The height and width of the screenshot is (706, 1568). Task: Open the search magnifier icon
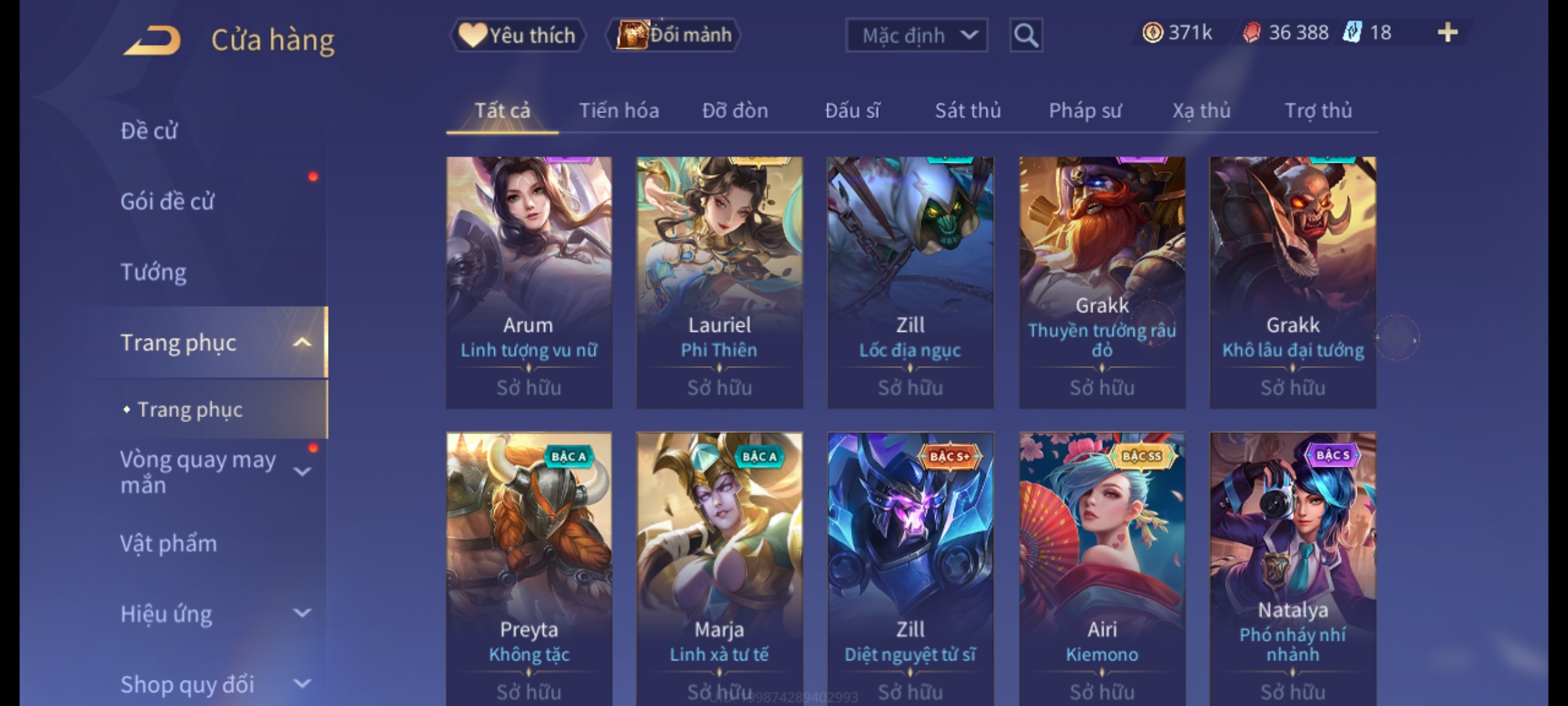tap(1026, 35)
